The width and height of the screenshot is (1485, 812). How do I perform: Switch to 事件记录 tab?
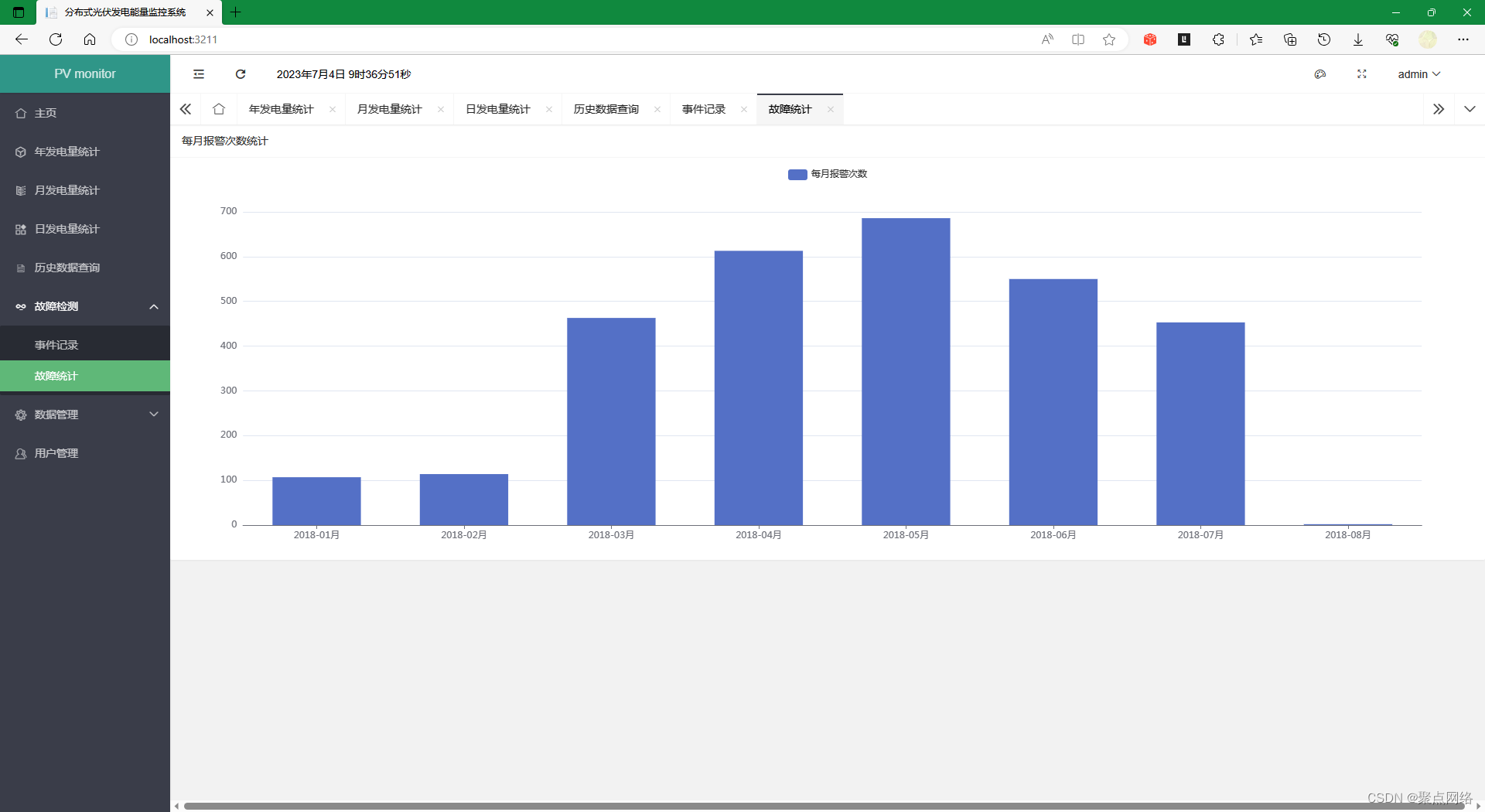(704, 109)
